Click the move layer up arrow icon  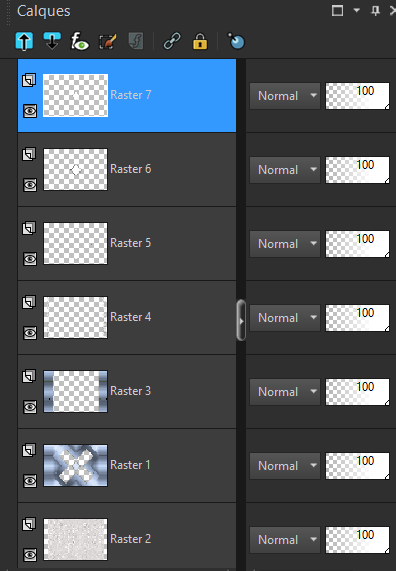click(x=24, y=41)
